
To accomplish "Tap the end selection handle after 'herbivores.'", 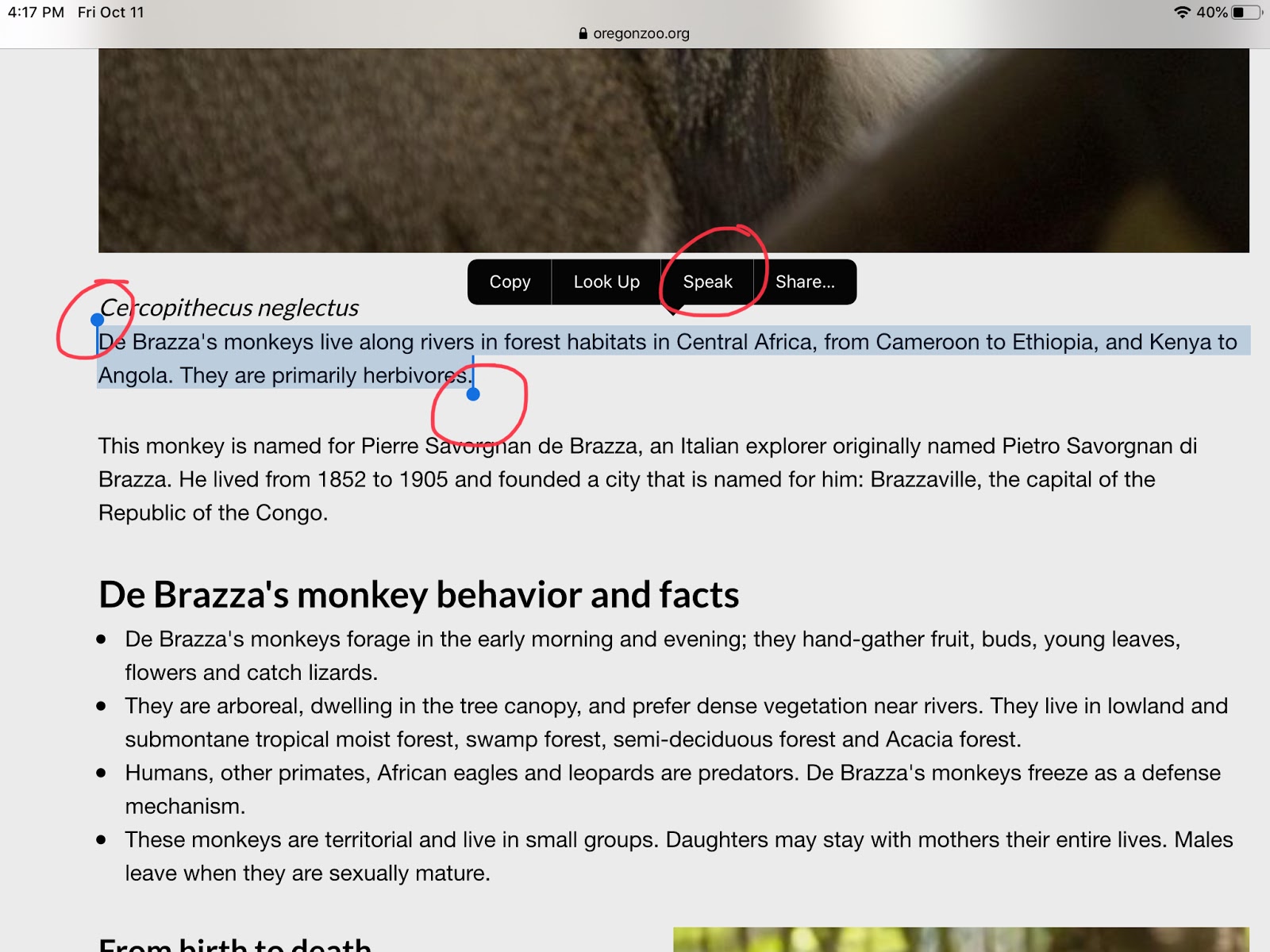I will (473, 394).
